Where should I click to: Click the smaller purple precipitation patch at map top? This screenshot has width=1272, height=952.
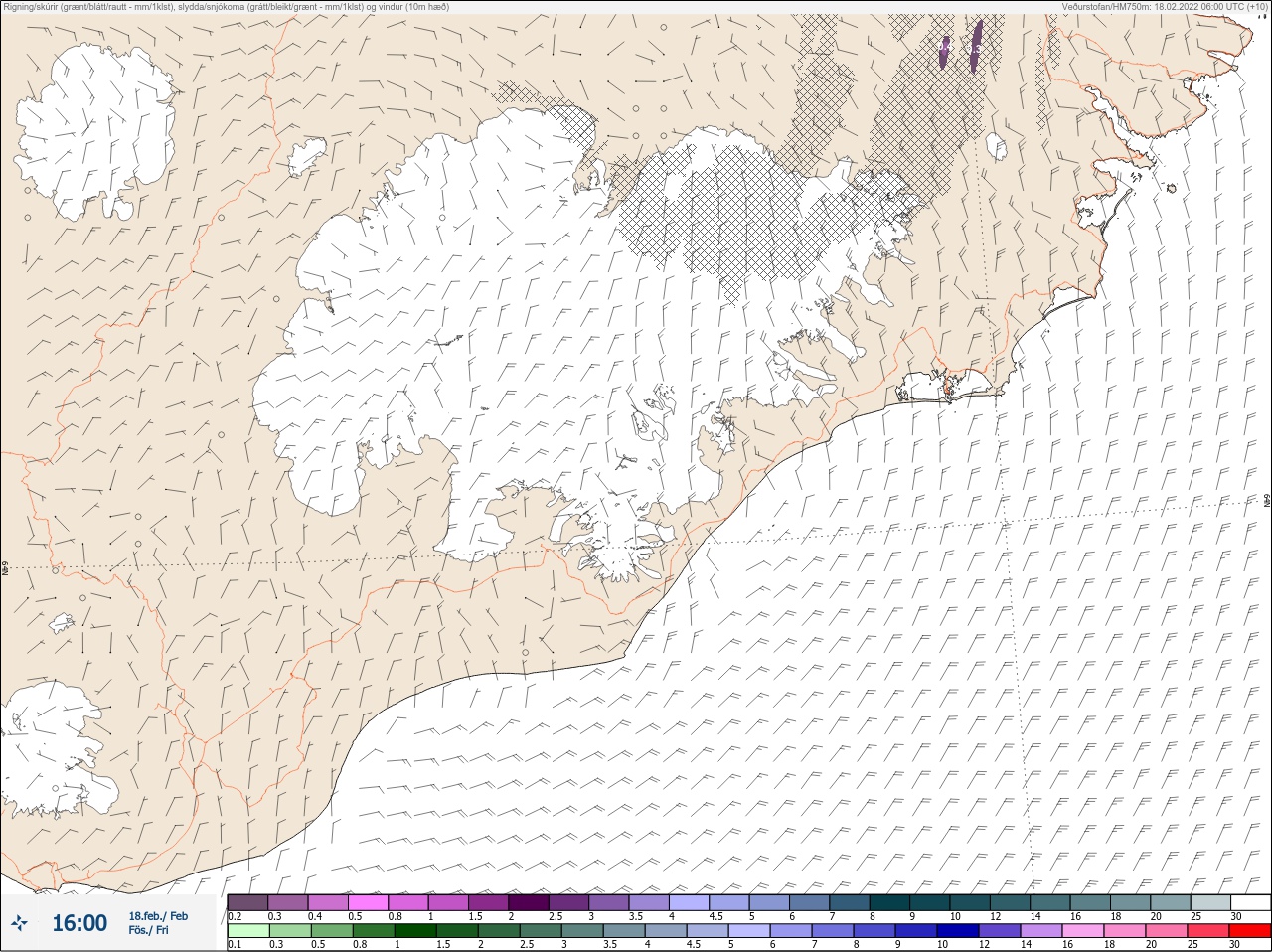[944, 53]
